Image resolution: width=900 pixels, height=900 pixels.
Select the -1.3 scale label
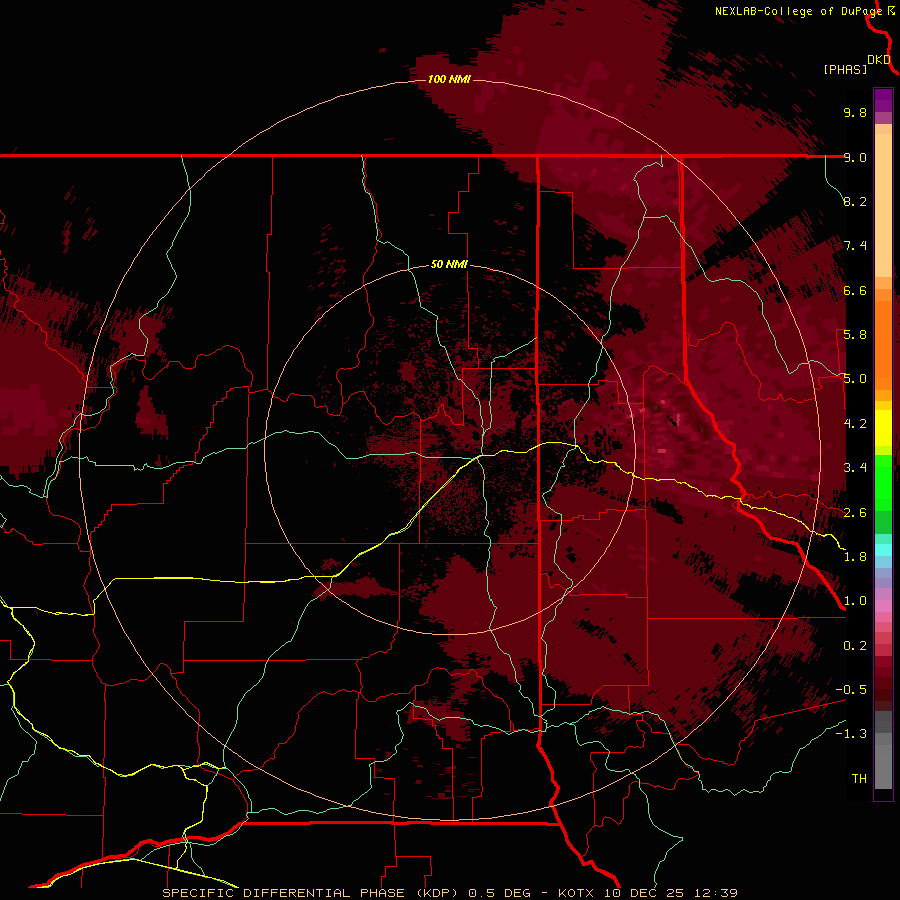pos(851,734)
